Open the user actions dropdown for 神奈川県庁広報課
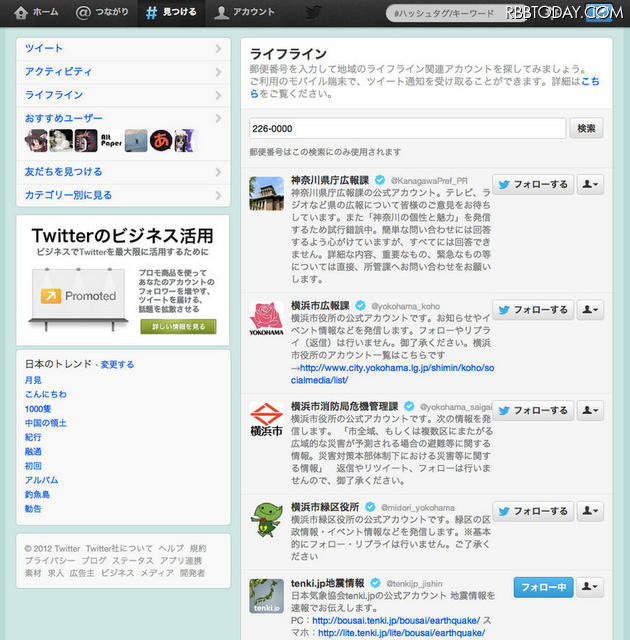Image resolution: width=630 pixels, height=640 pixels. 590,184
